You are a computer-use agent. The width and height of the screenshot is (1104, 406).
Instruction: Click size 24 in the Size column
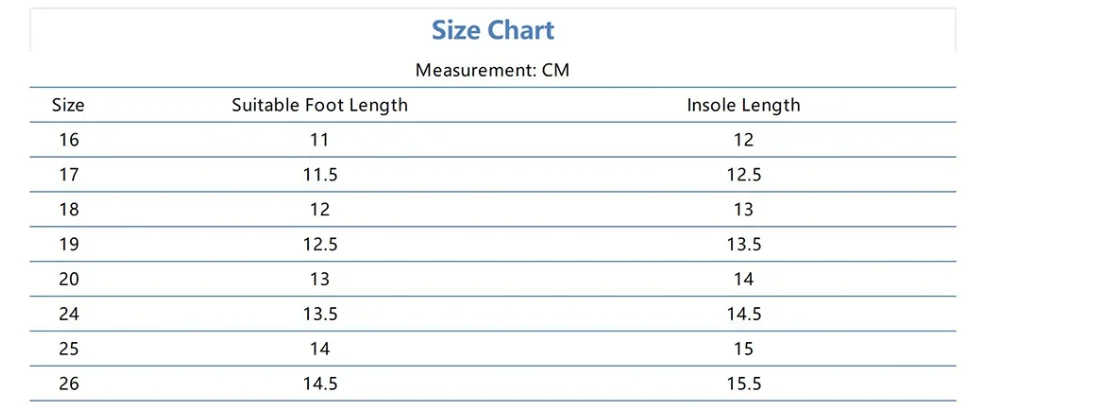pos(68,314)
